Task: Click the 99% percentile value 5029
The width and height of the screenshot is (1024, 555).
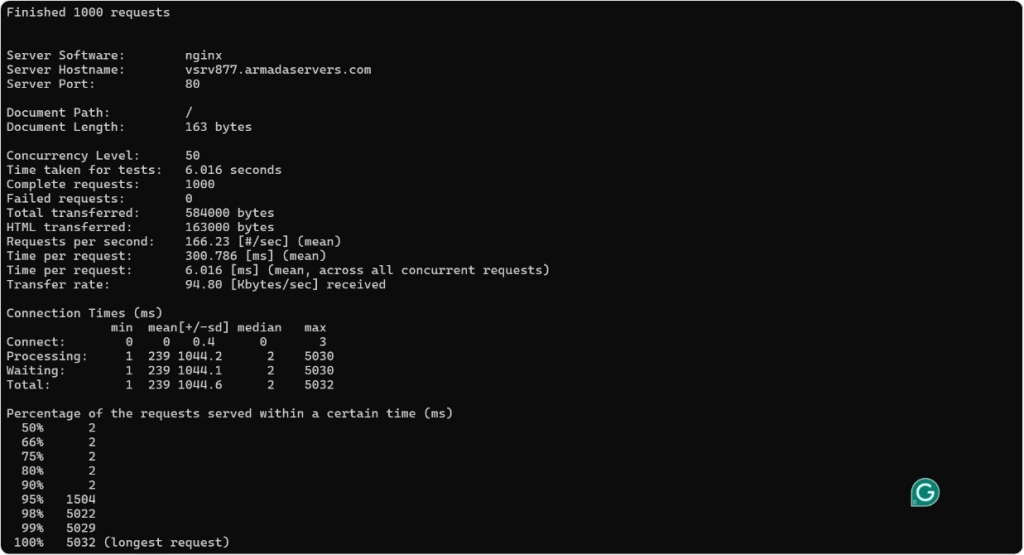Action: point(81,528)
